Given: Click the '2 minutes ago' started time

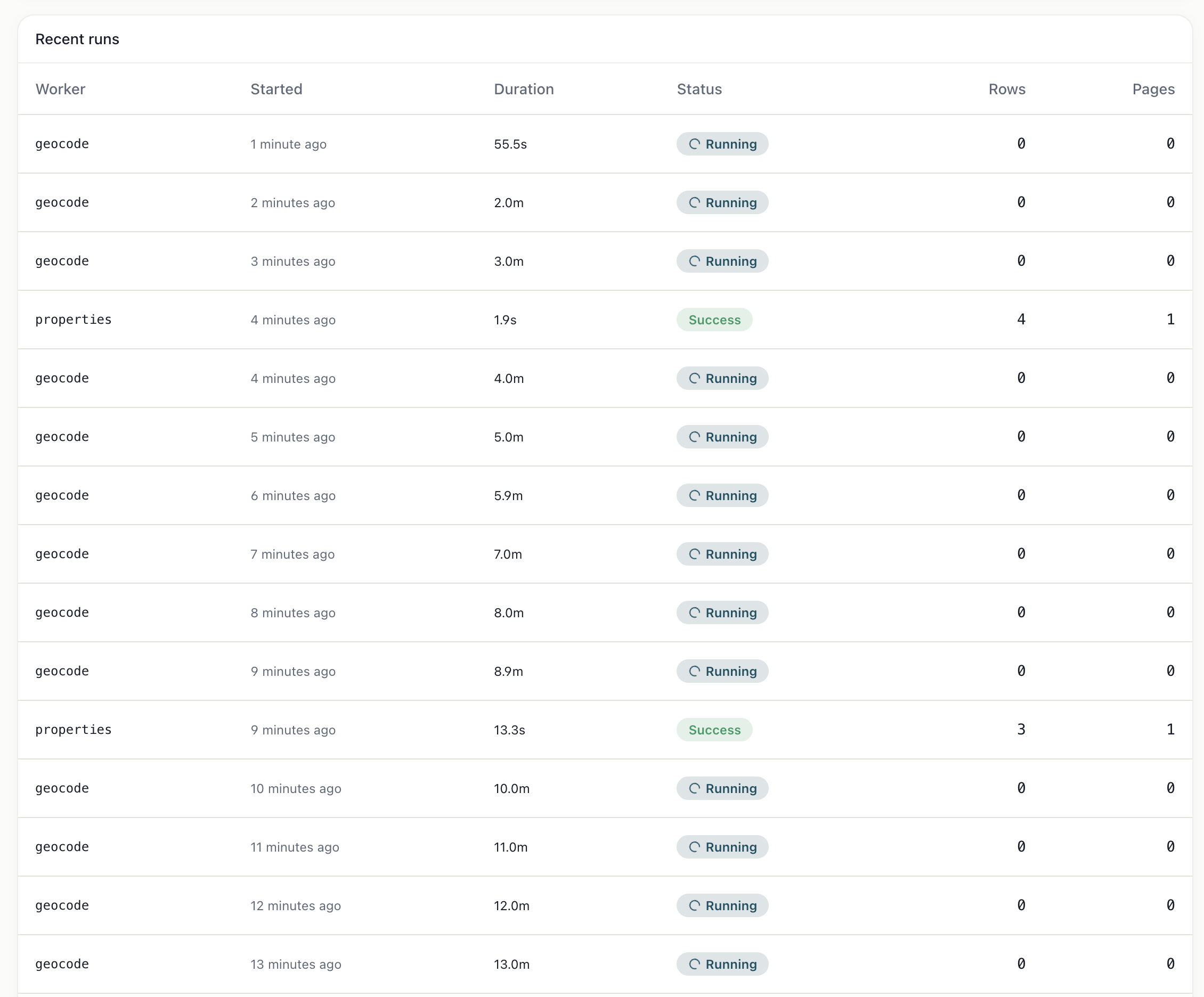Looking at the screenshot, I should (x=293, y=202).
